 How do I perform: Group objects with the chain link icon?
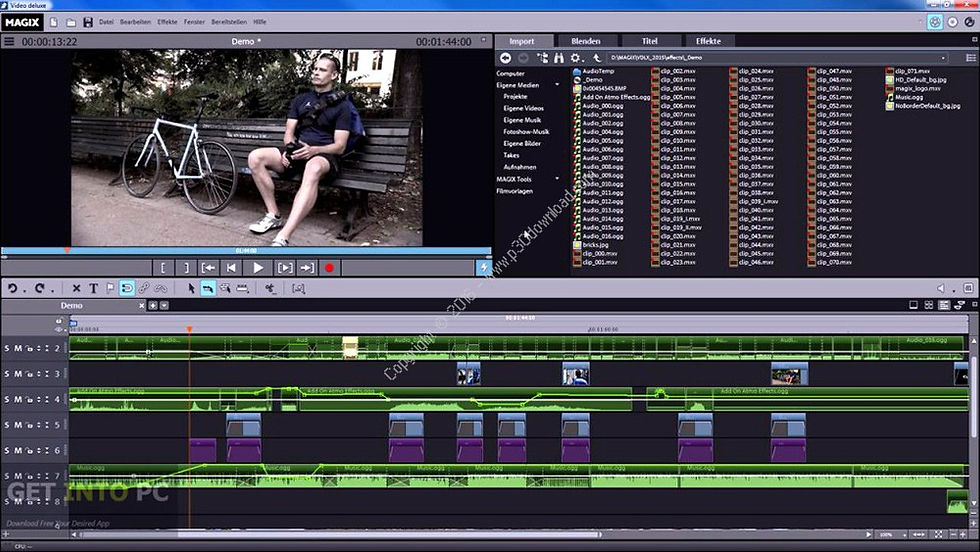coord(144,288)
